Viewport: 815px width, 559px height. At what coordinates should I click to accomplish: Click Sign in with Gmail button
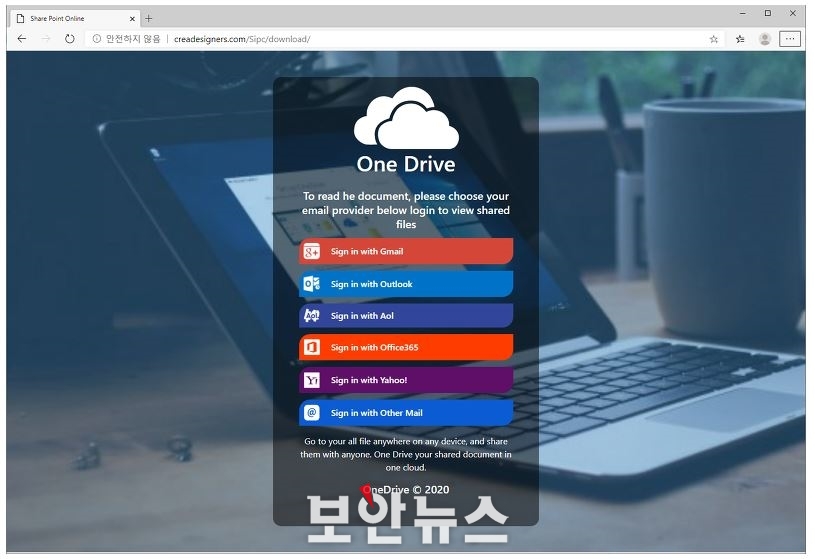point(406,251)
